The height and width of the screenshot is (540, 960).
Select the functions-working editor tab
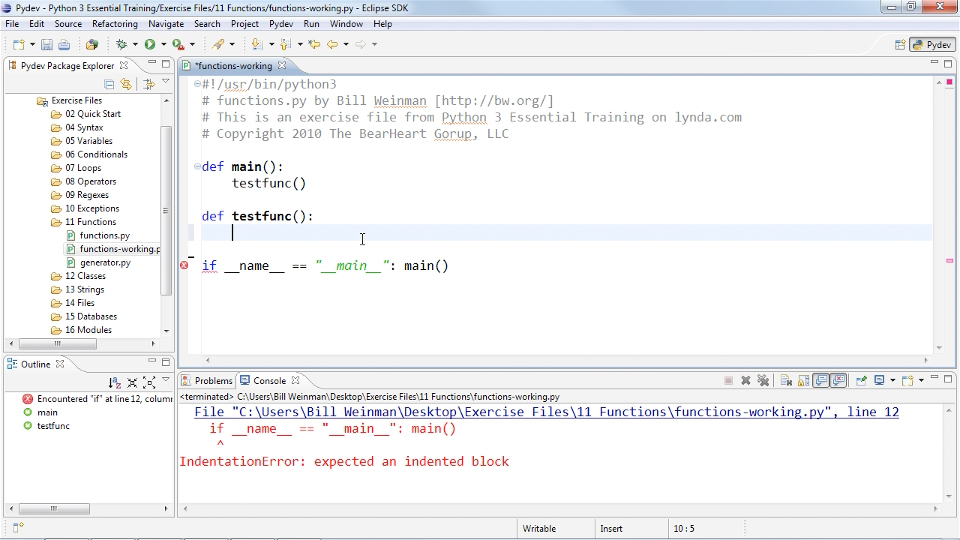coord(234,66)
